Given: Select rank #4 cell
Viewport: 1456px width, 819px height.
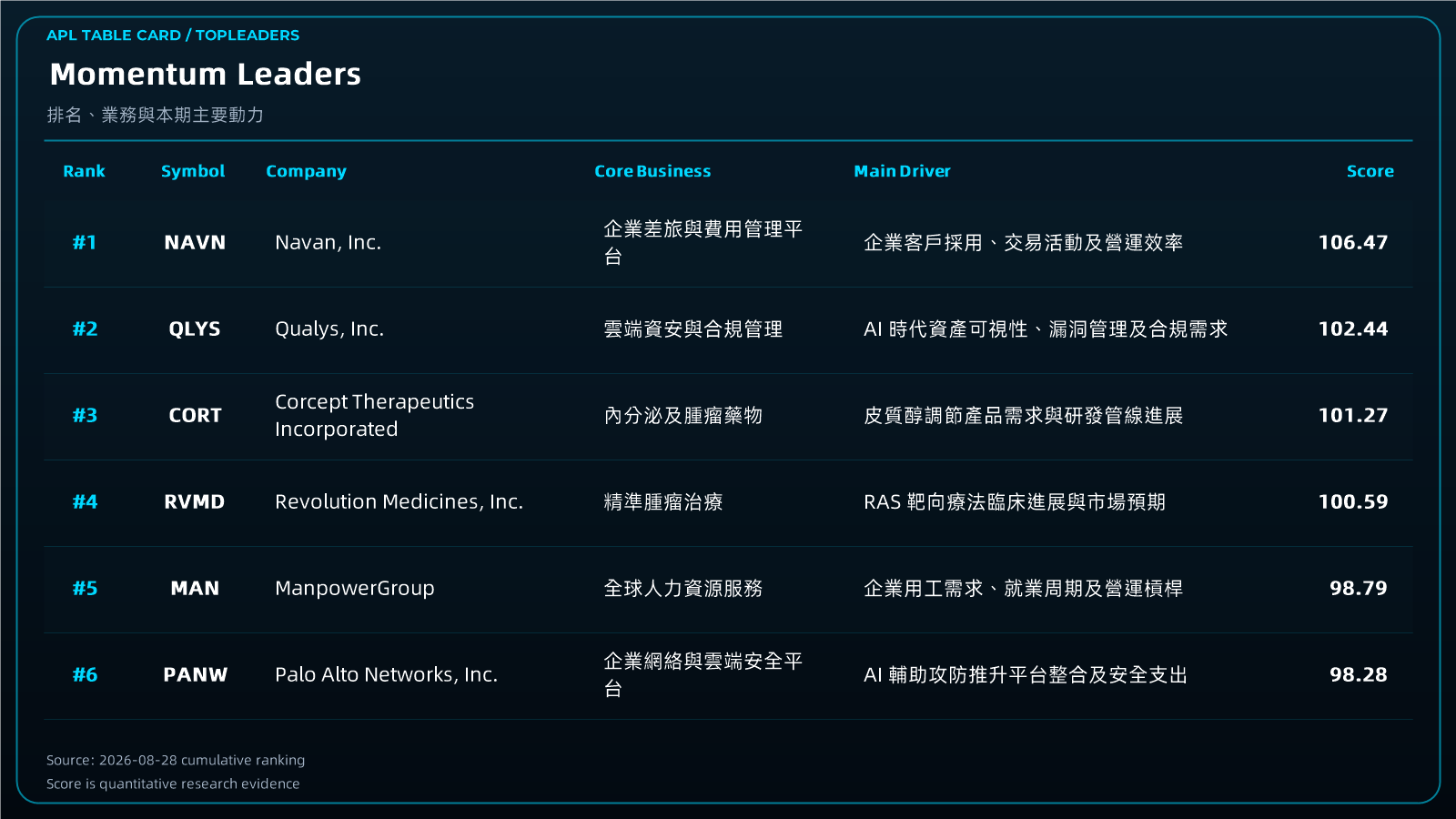Looking at the screenshot, I should click(x=85, y=502).
